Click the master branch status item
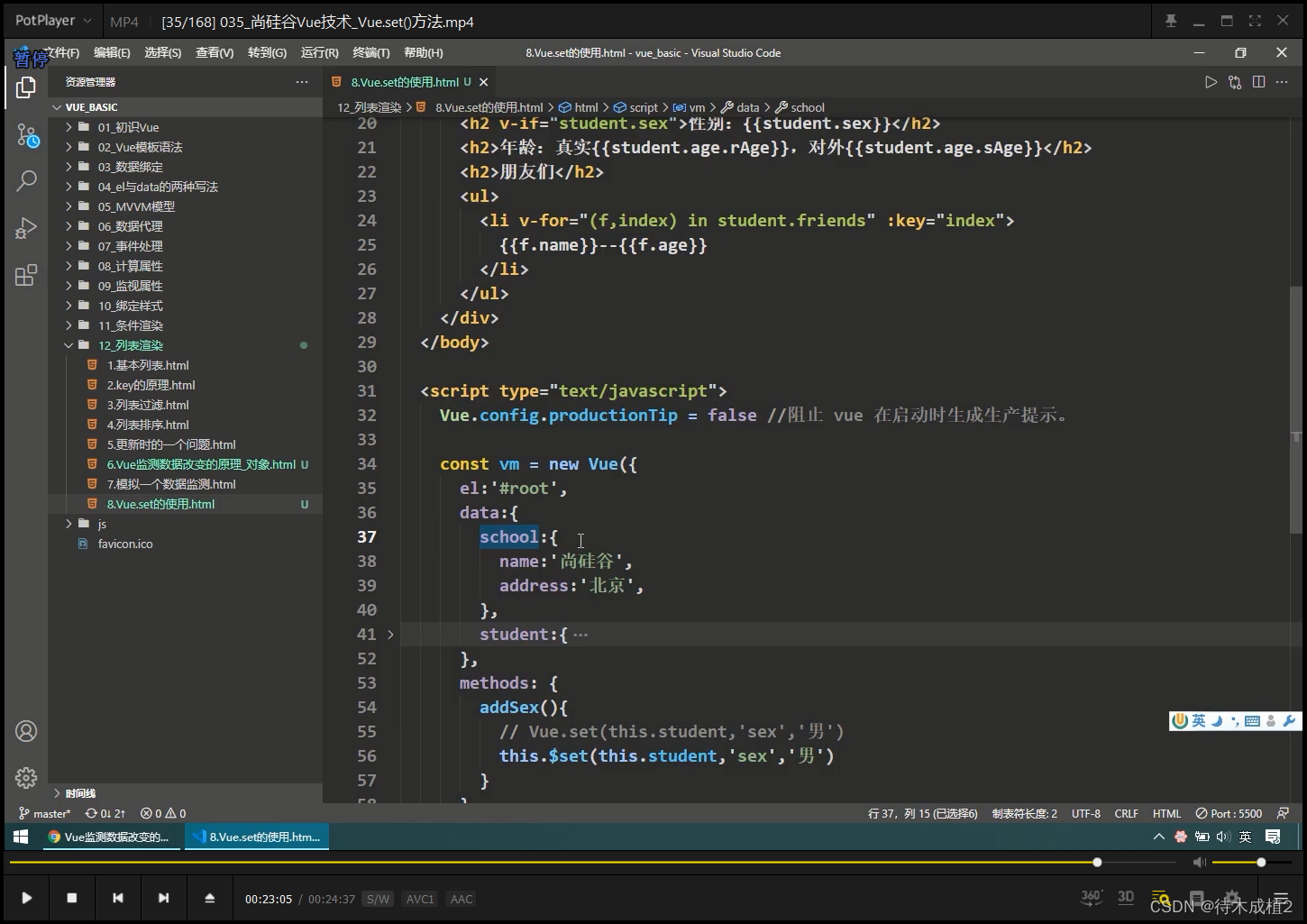 [44, 813]
